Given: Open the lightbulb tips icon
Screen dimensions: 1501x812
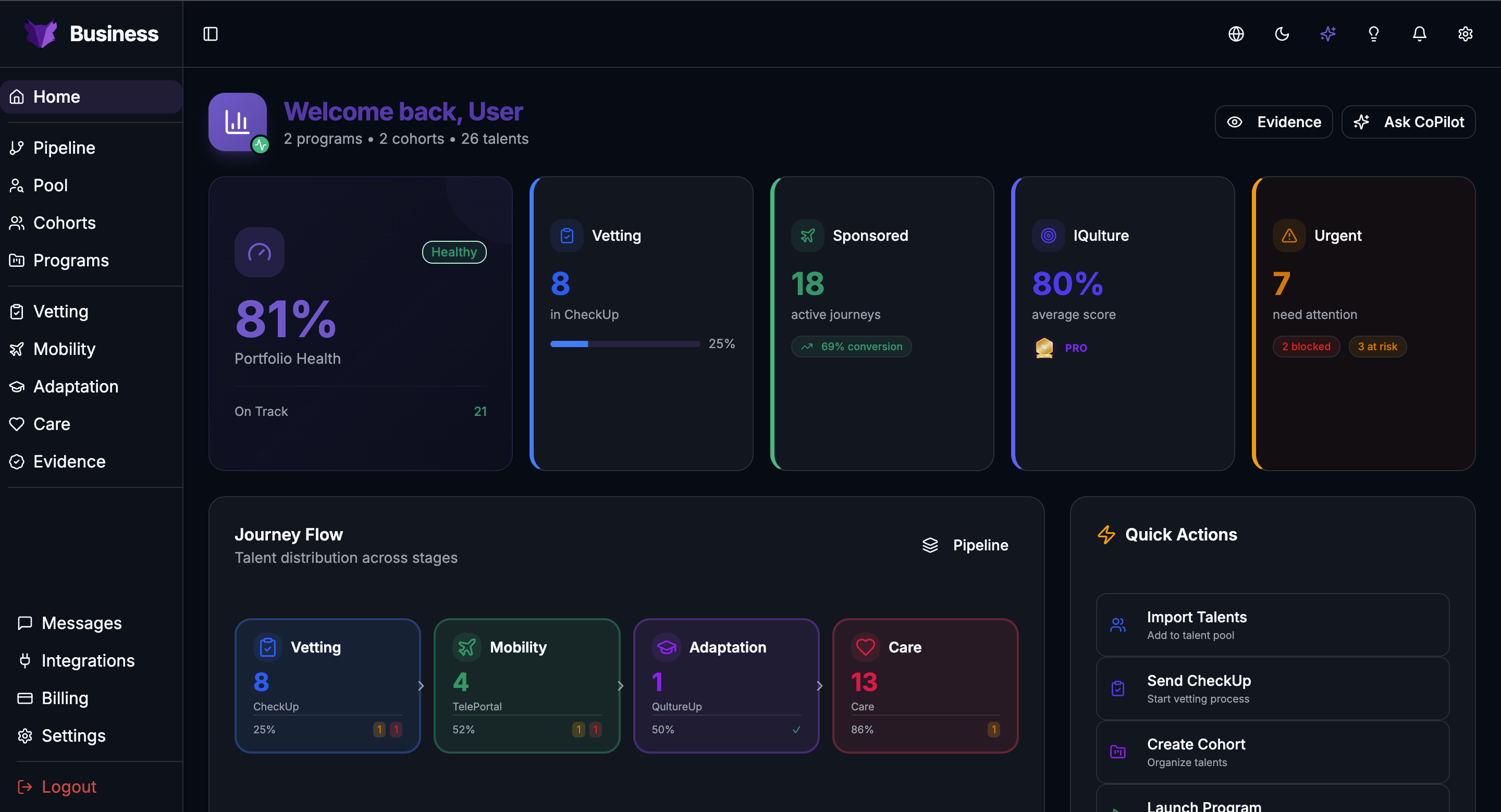Looking at the screenshot, I should [x=1373, y=34].
